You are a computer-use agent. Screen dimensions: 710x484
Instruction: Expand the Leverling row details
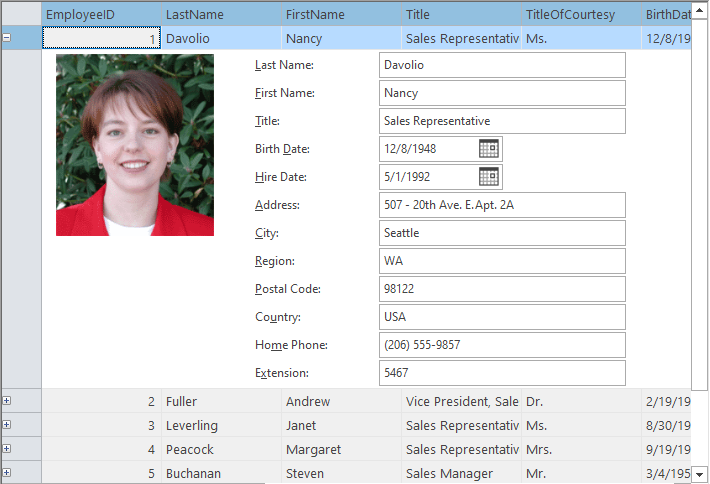tap(7, 425)
